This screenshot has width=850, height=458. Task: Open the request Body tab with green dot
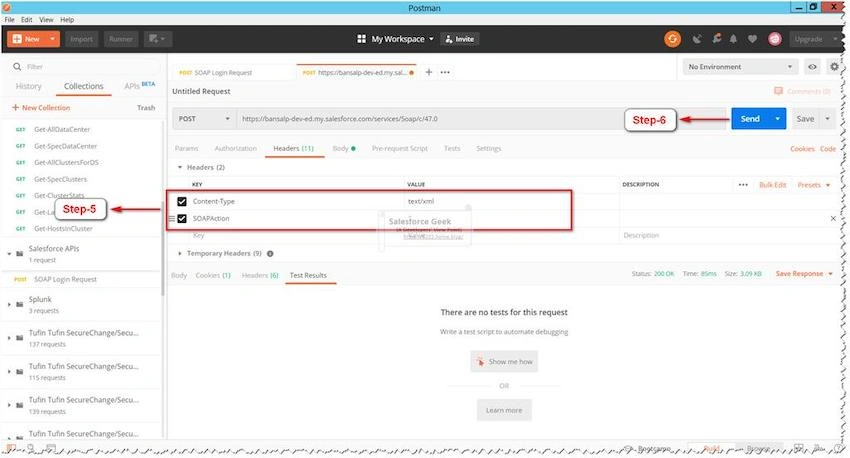click(344, 149)
